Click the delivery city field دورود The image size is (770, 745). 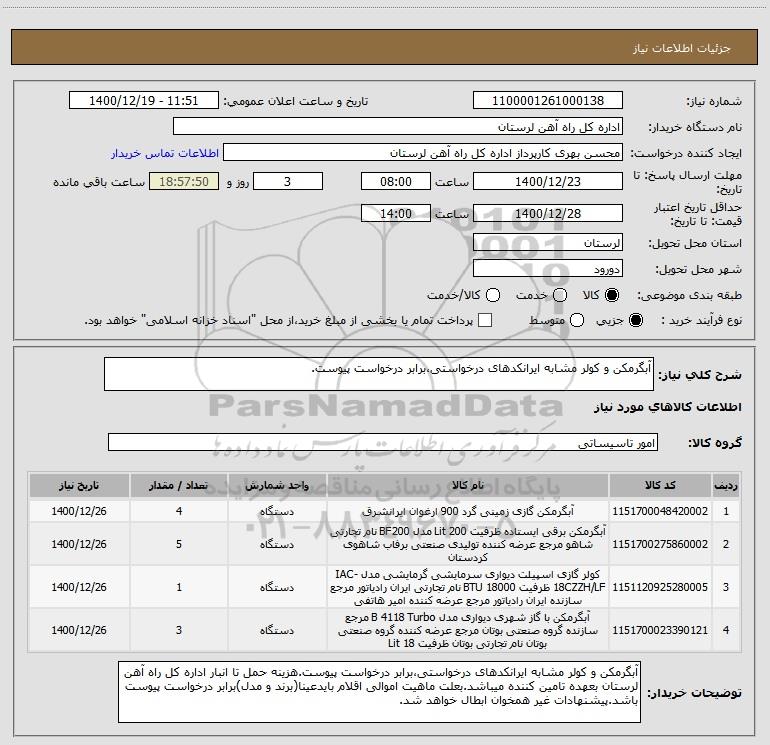pos(548,269)
